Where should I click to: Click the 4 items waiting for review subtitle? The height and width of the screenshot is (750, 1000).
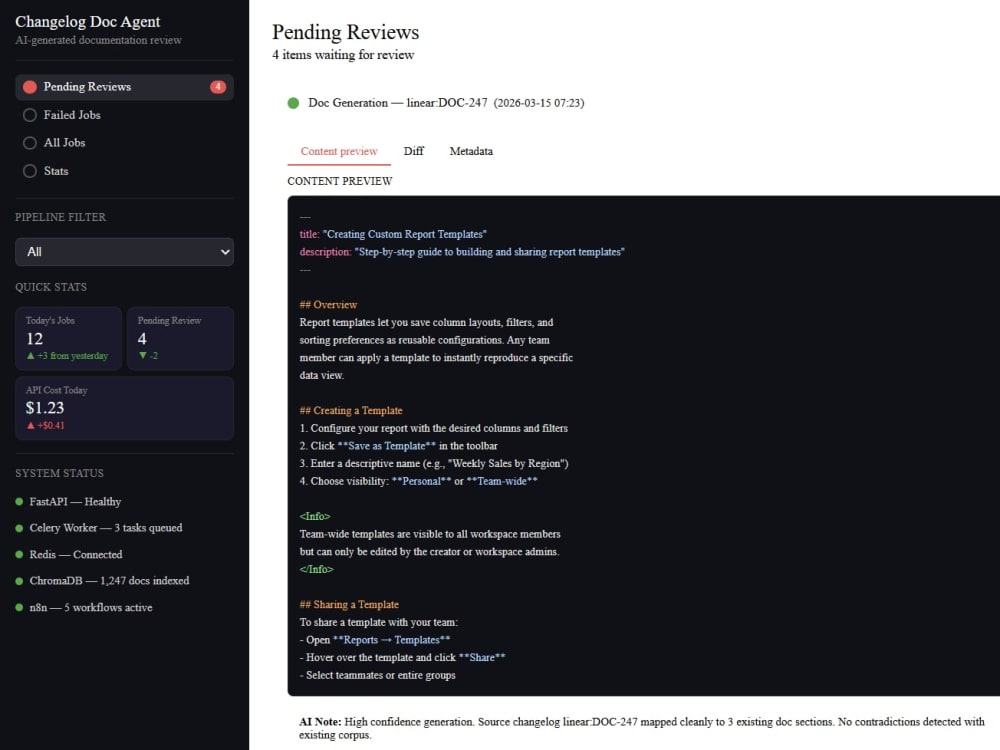[343, 55]
